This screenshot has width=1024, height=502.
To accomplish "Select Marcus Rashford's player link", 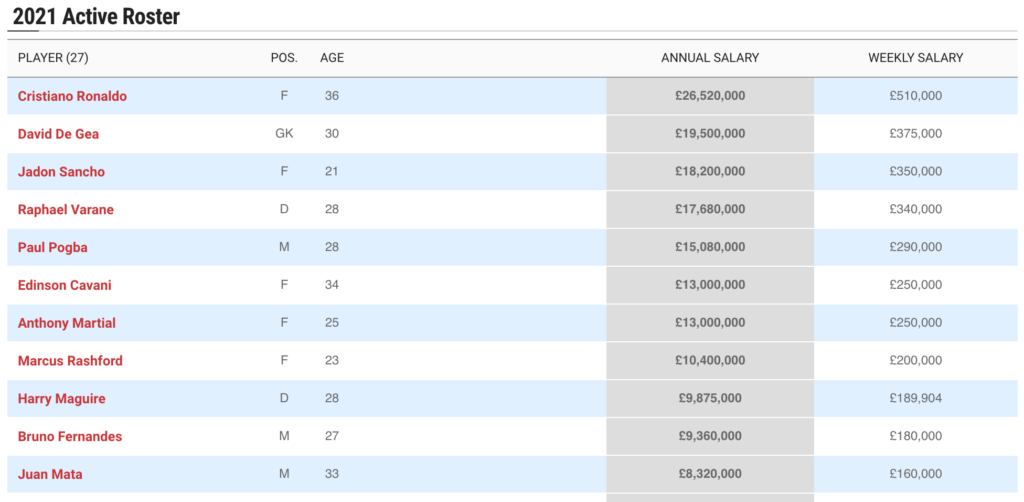I will click(70, 361).
